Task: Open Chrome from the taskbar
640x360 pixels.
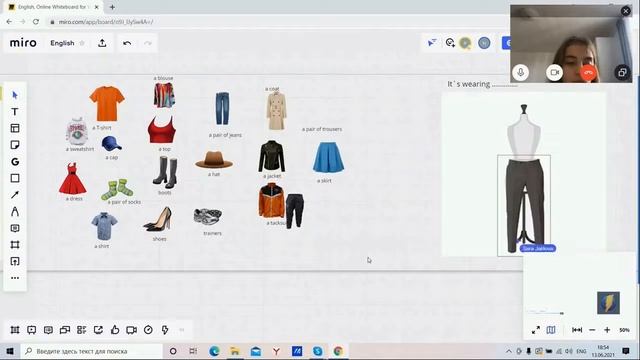Action: (x=338, y=351)
